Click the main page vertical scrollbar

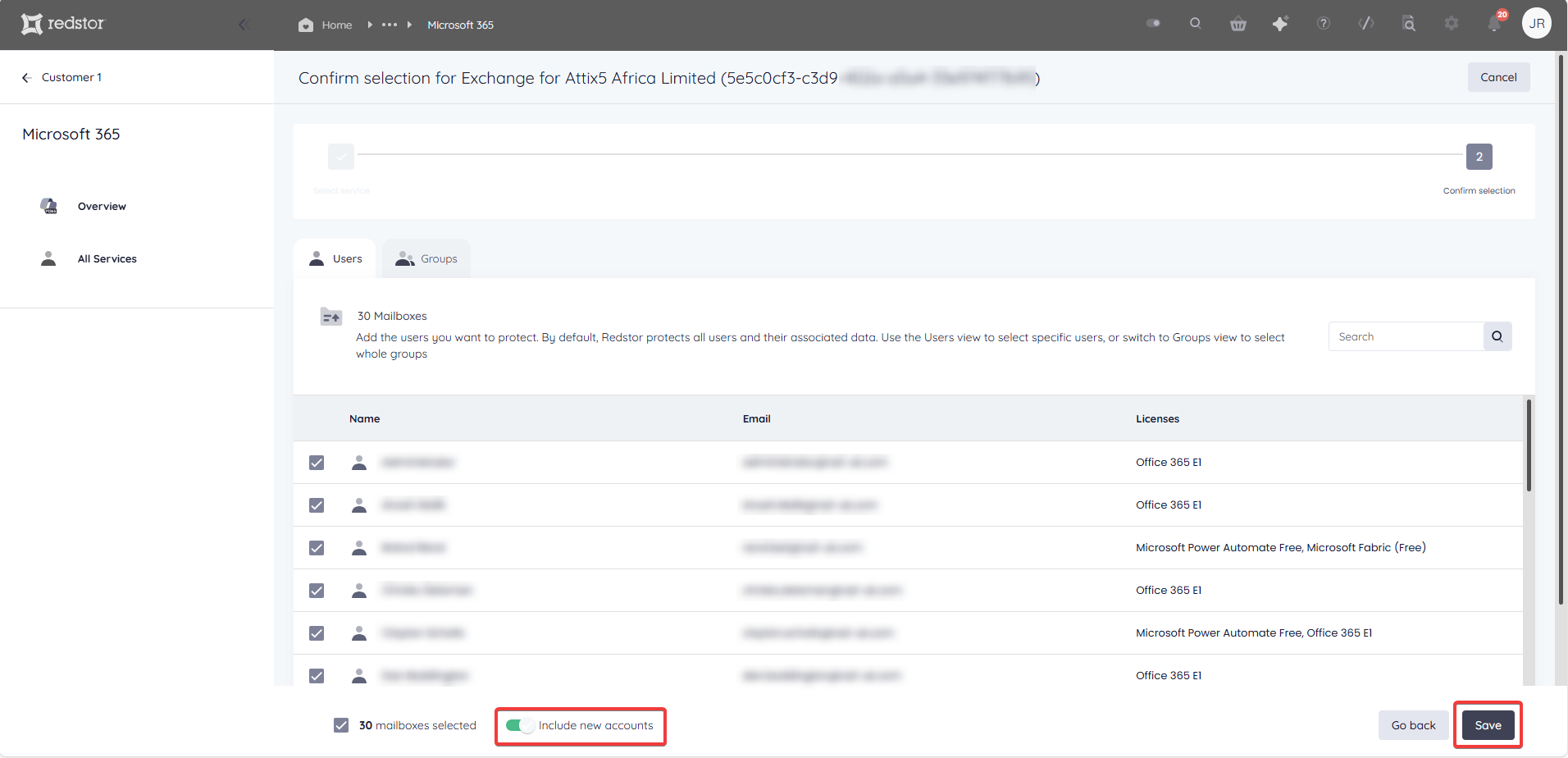1561,330
